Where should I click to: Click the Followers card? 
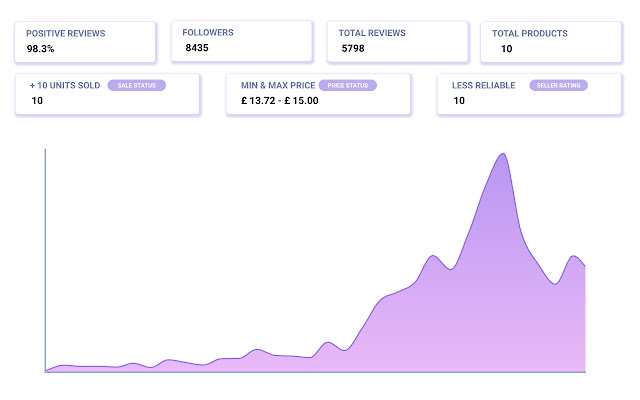(x=242, y=42)
